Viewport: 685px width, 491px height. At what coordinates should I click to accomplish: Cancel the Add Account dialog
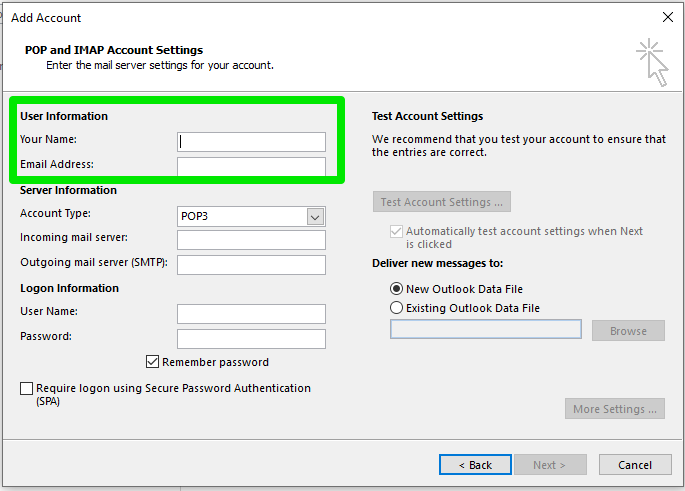coord(635,465)
